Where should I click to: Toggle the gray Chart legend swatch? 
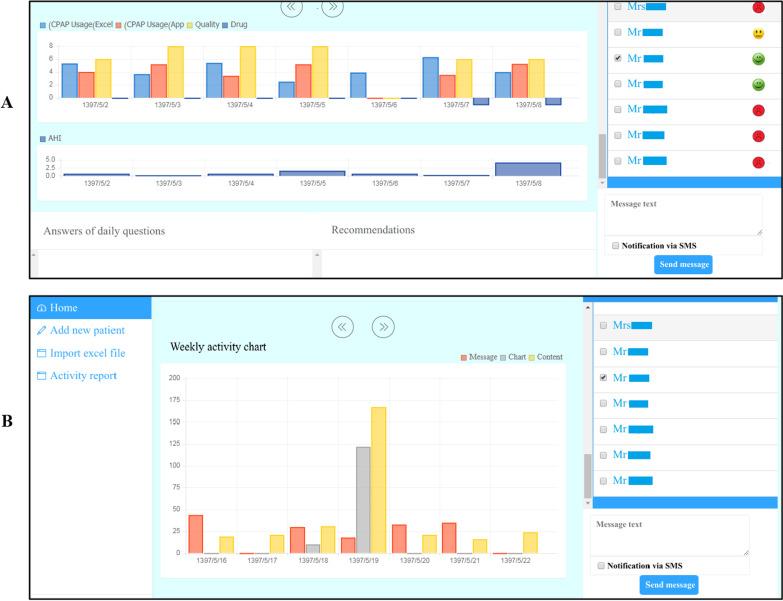coord(502,357)
